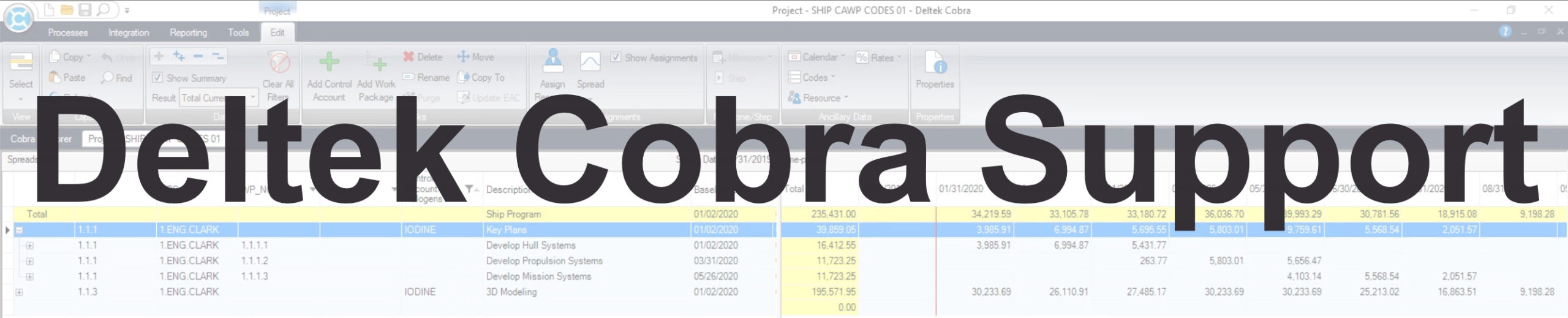The image size is (1568, 318).
Task: Click the magnifier icon in quick access toolbar
Action: click(x=104, y=10)
